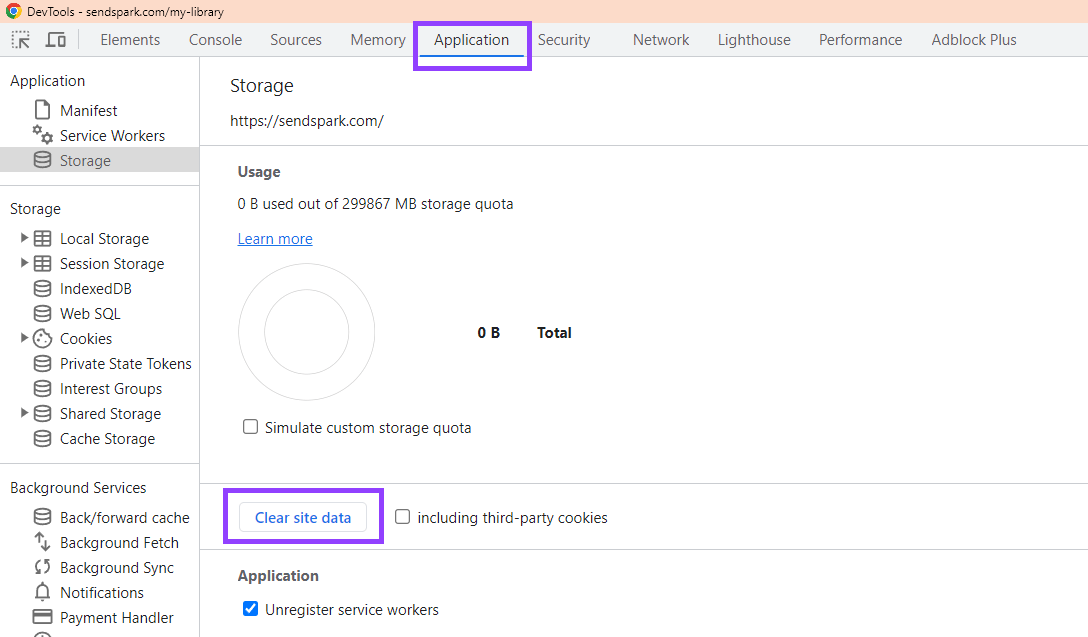Open Back/forward cache background service
This screenshot has width=1088, height=637.
click(125, 518)
